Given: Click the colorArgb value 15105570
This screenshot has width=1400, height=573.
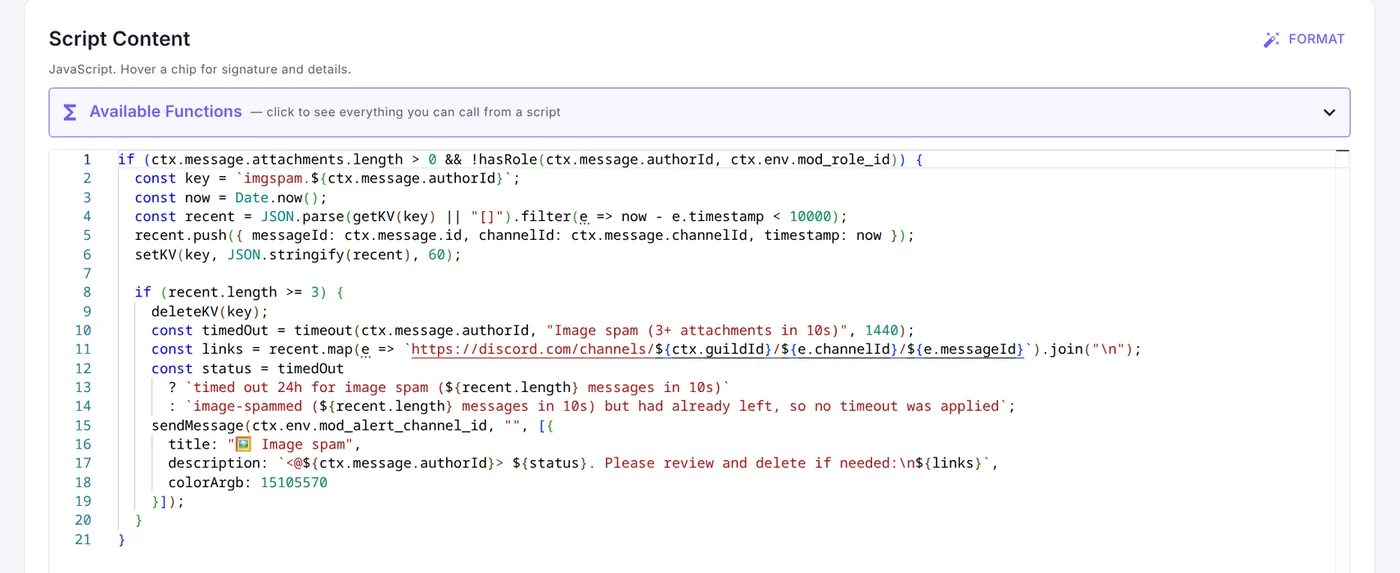Looking at the screenshot, I should (x=294, y=482).
